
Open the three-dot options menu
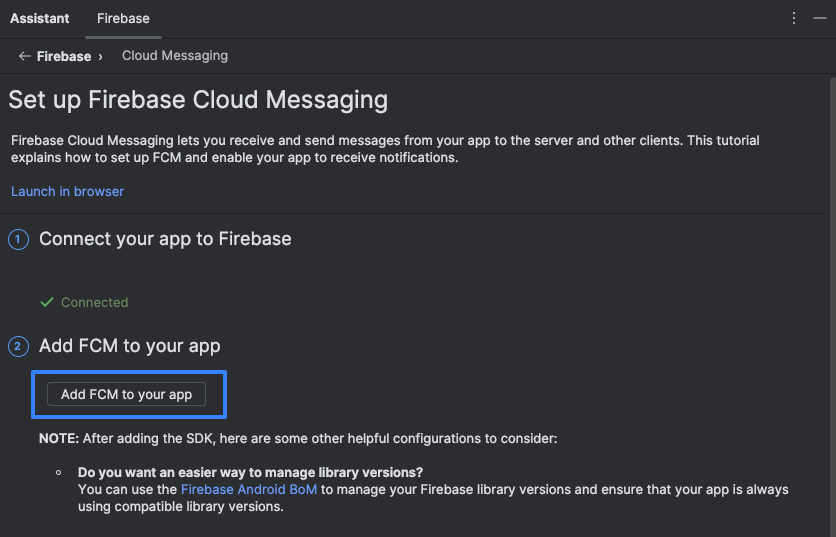pyautogui.click(x=794, y=18)
